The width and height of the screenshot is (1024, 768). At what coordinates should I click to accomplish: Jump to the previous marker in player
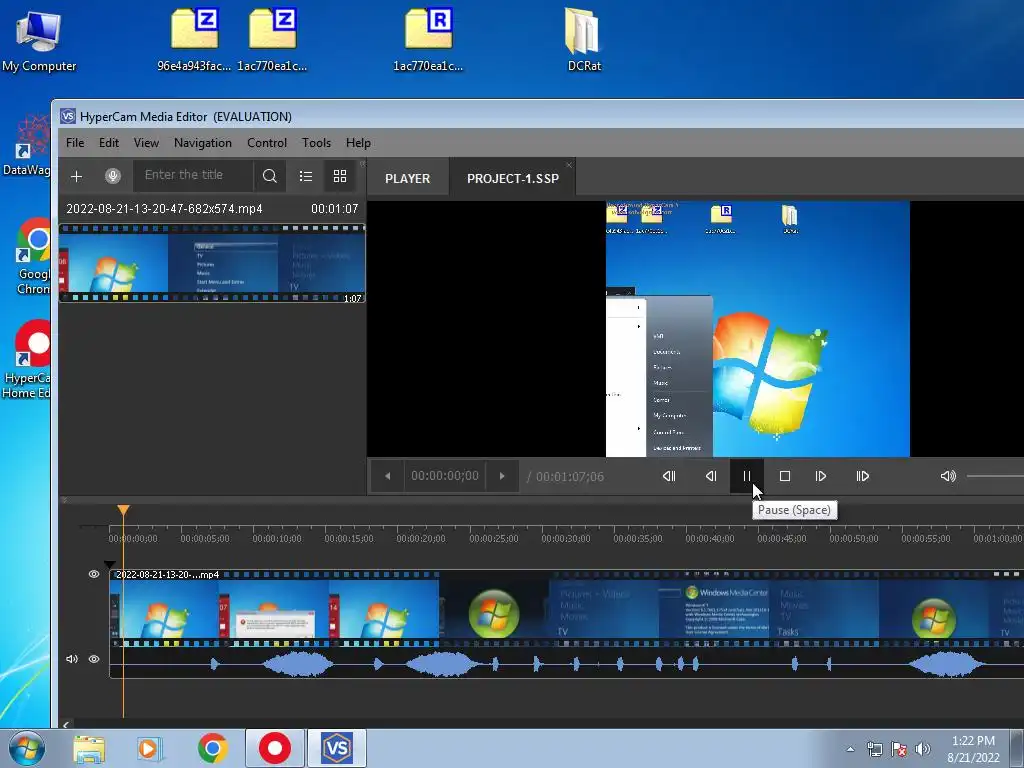(669, 476)
